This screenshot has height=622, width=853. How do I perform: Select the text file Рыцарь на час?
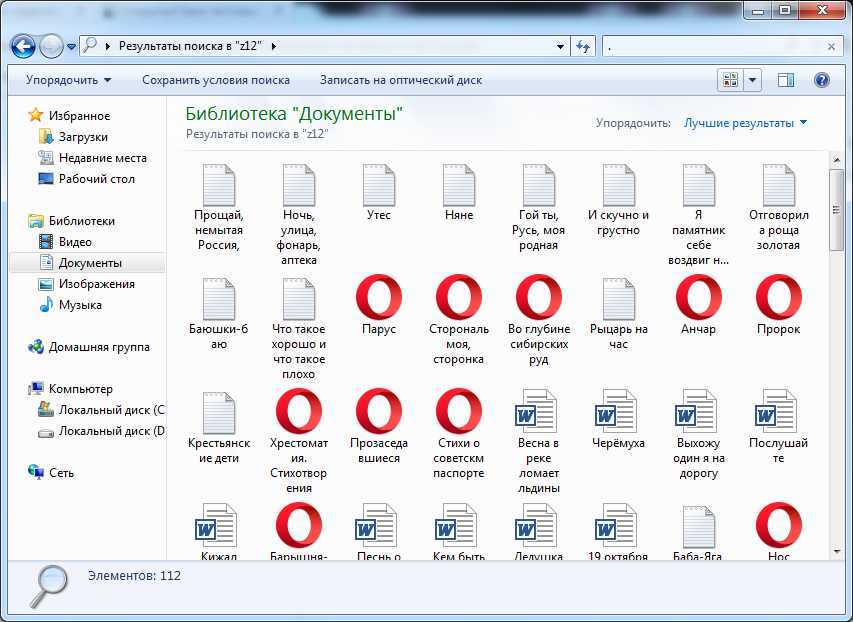click(x=619, y=314)
